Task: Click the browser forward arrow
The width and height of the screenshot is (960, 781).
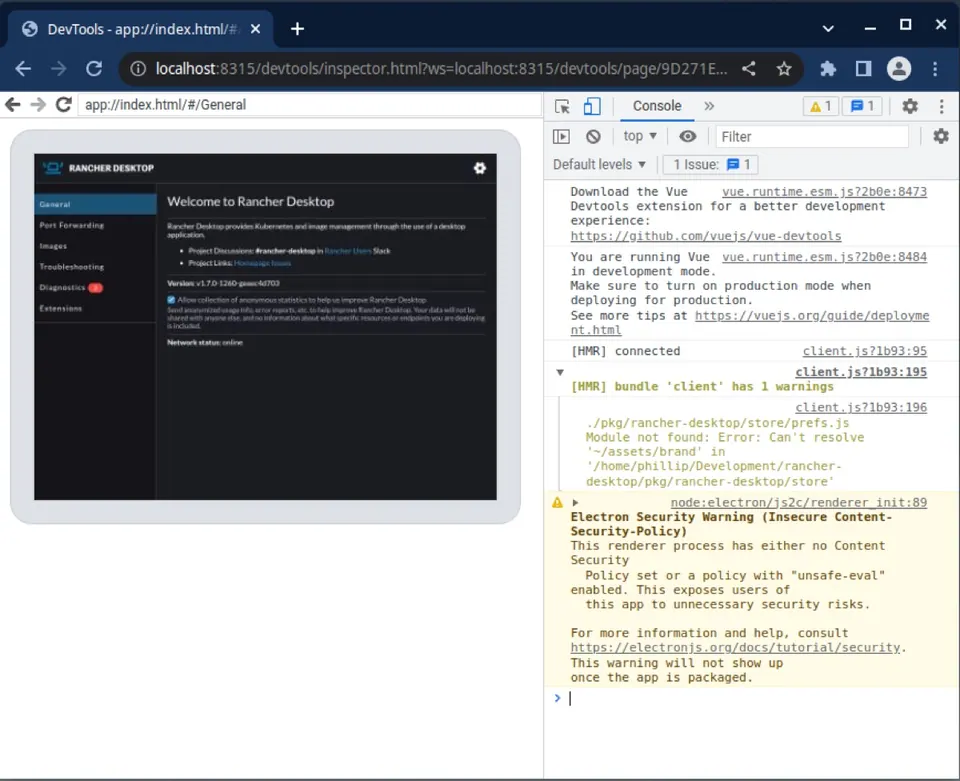Action: point(59,69)
